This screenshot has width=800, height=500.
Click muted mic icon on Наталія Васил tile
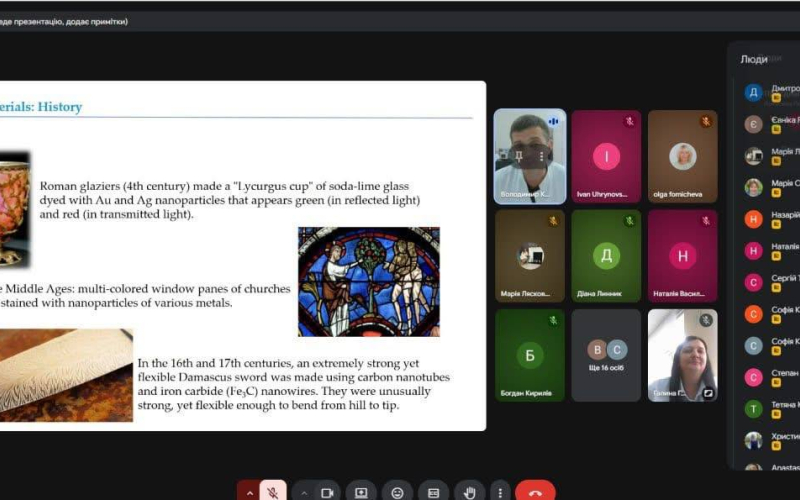pyautogui.click(x=706, y=221)
